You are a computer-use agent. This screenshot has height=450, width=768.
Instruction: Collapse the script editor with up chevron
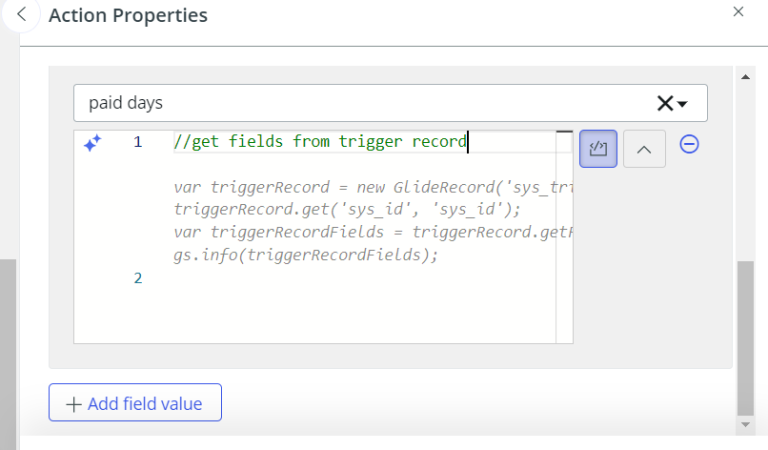coord(644,149)
